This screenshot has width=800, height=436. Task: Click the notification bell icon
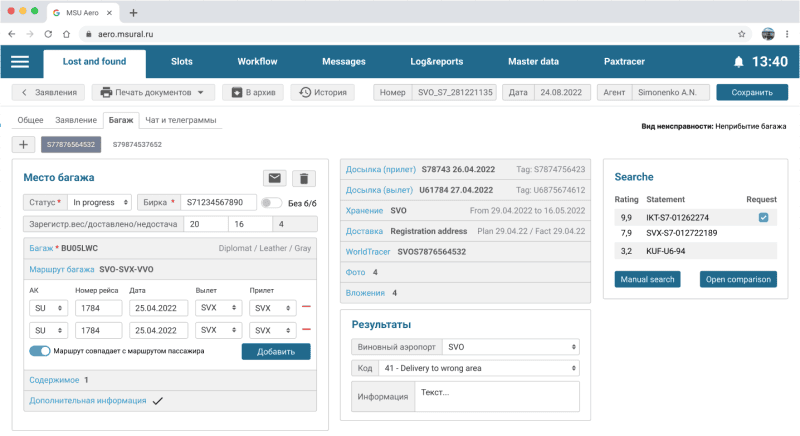[739, 62]
